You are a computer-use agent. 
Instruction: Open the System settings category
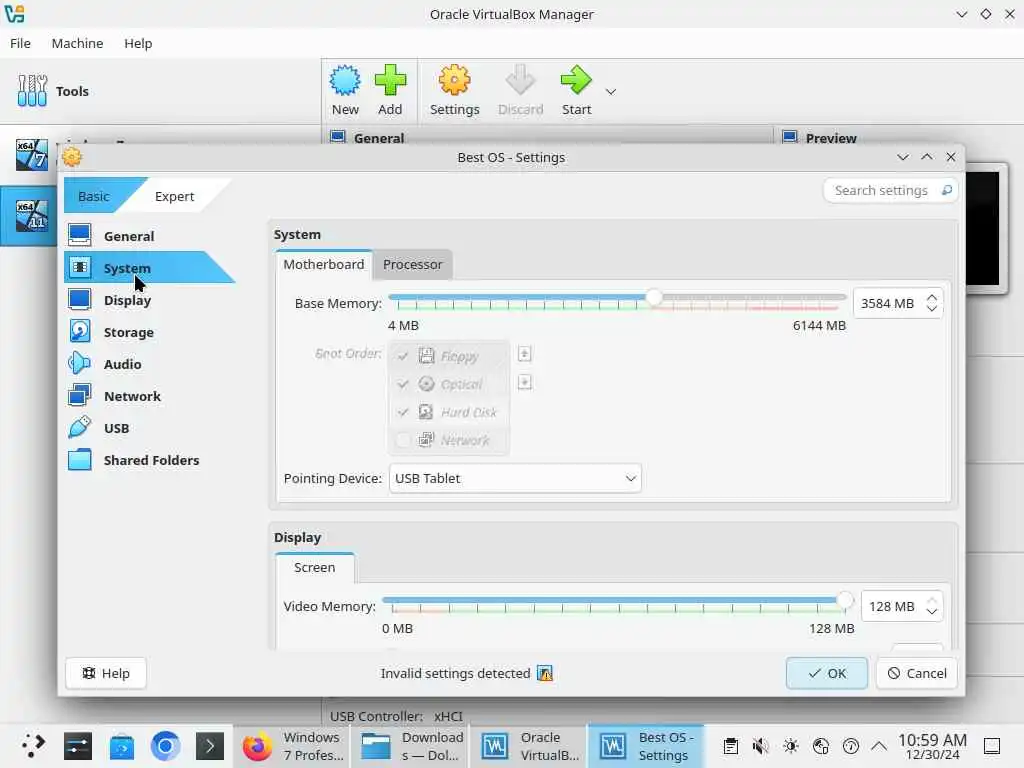(149, 268)
